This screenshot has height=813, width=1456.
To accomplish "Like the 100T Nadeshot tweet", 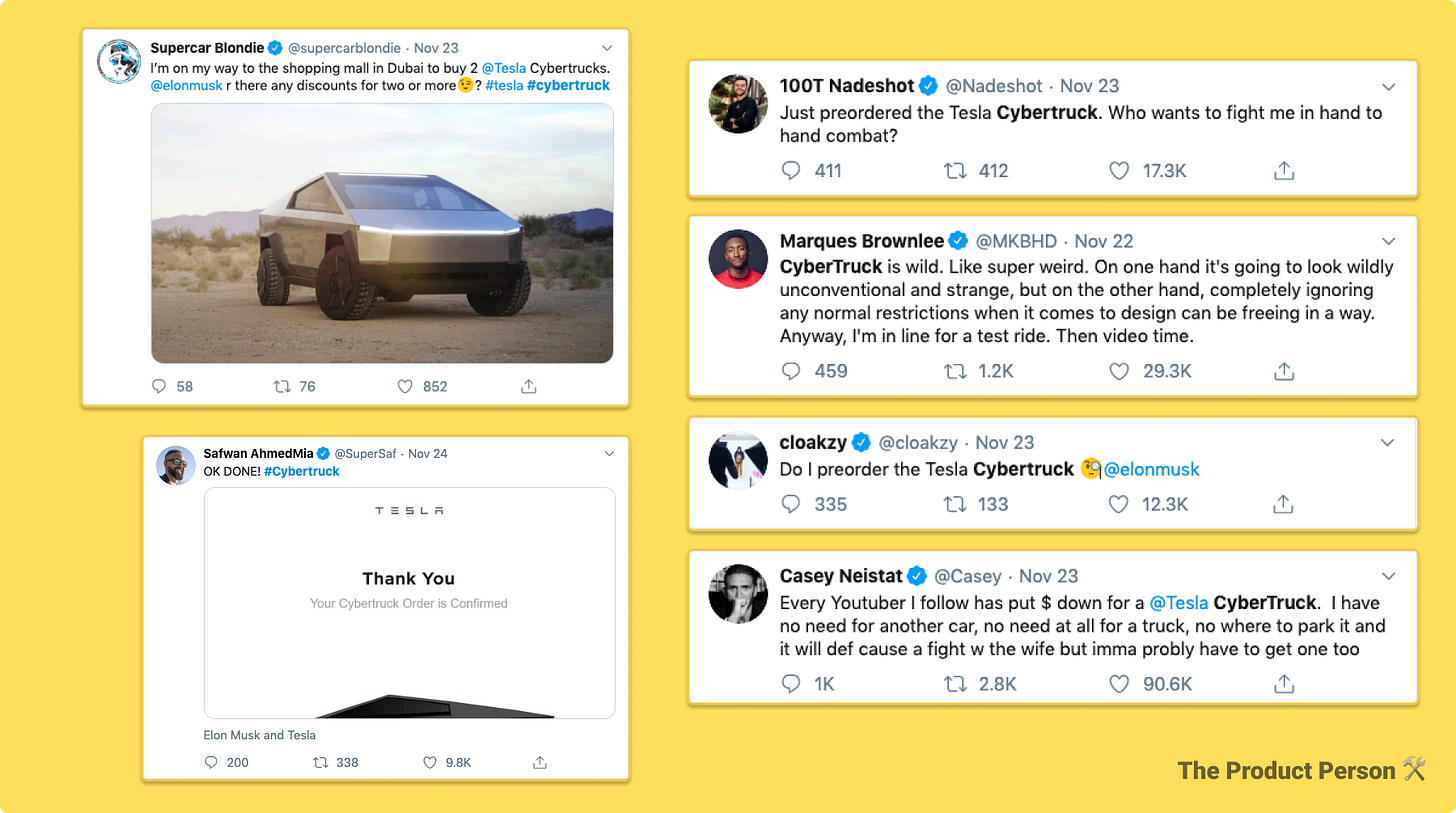I will click(1119, 171).
